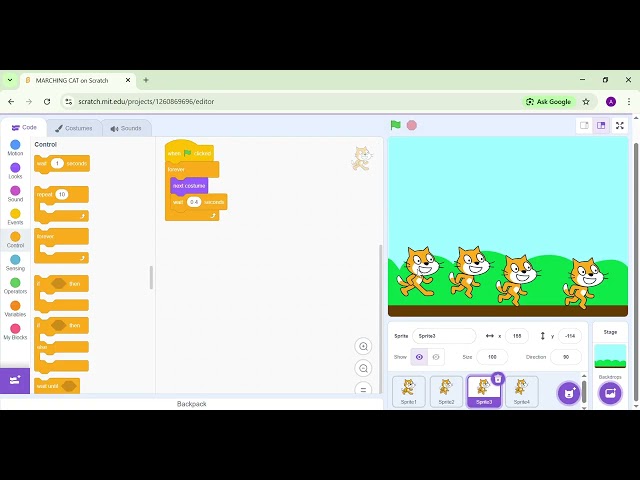
Task: Select Sprite1 thumbnail in sprite list
Action: pos(409,392)
